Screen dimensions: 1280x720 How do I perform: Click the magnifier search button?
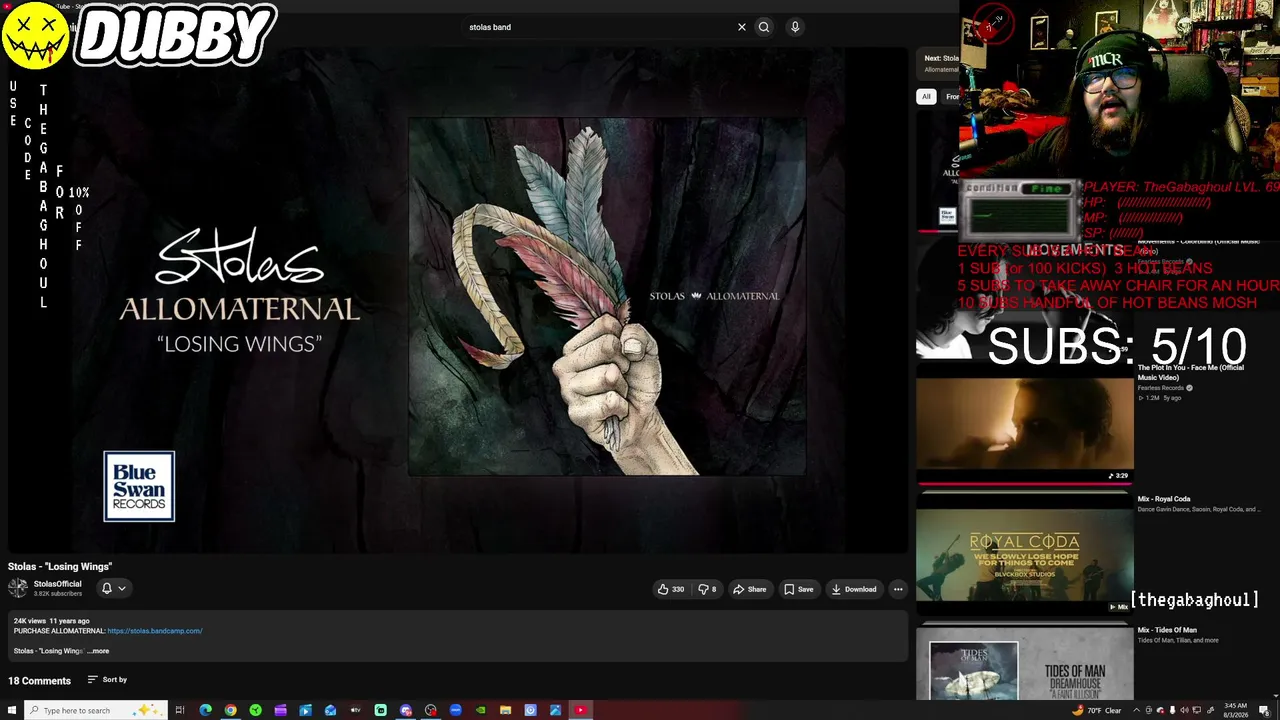click(764, 27)
